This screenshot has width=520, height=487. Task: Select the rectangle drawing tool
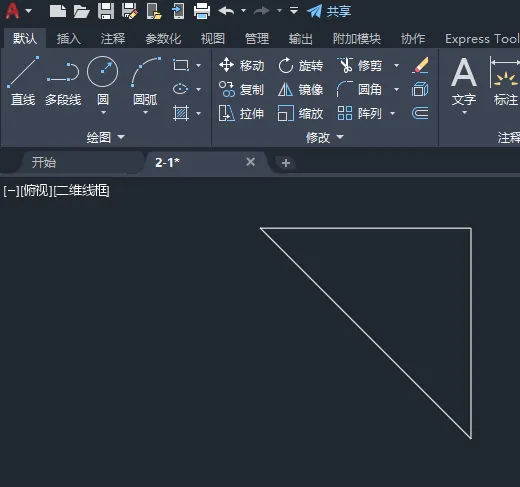[x=181, y=65]
